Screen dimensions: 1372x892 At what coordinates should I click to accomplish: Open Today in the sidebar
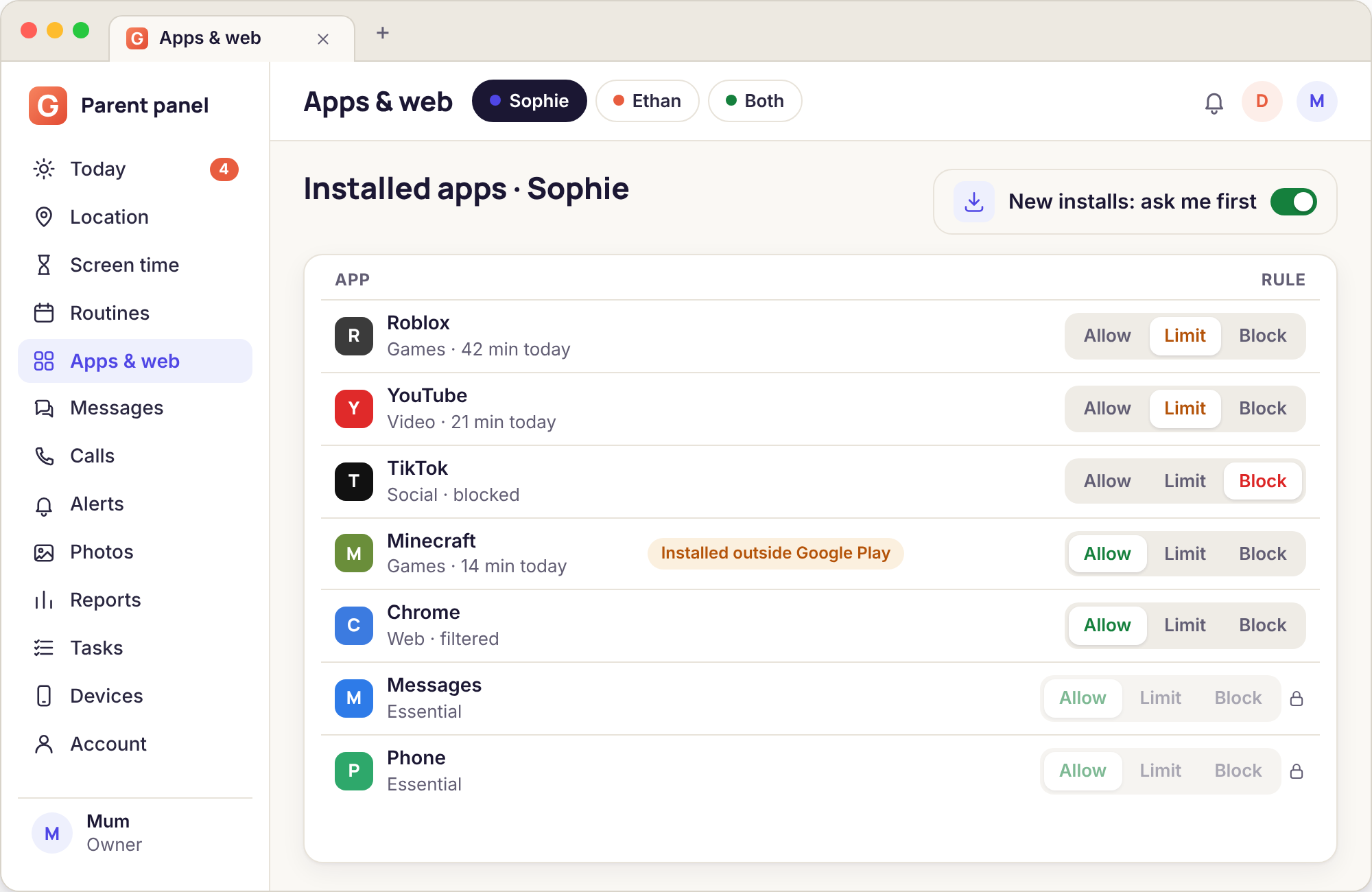135,169
